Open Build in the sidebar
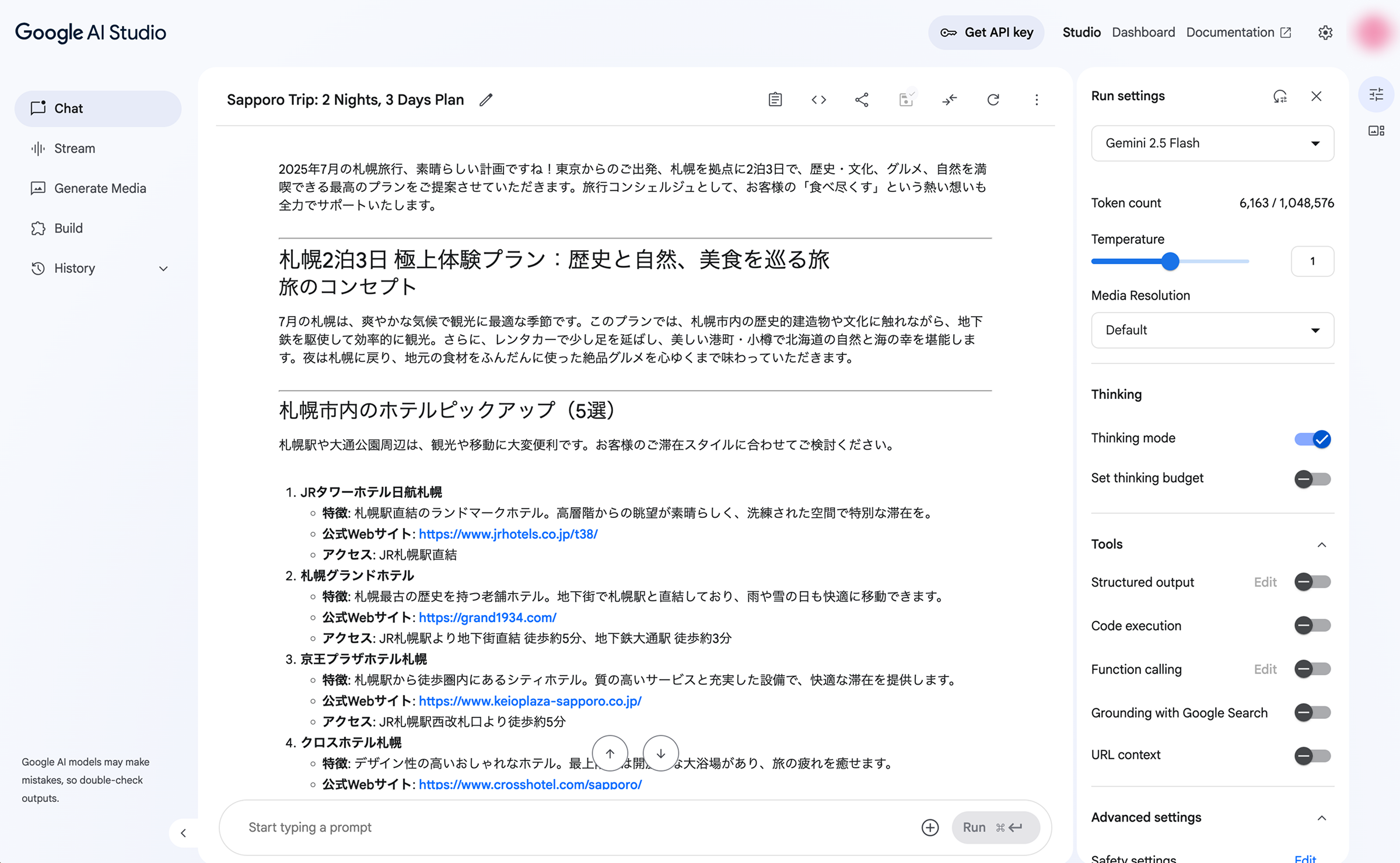This screenshot has width=1400, height=863. click(x=98, y=228)
